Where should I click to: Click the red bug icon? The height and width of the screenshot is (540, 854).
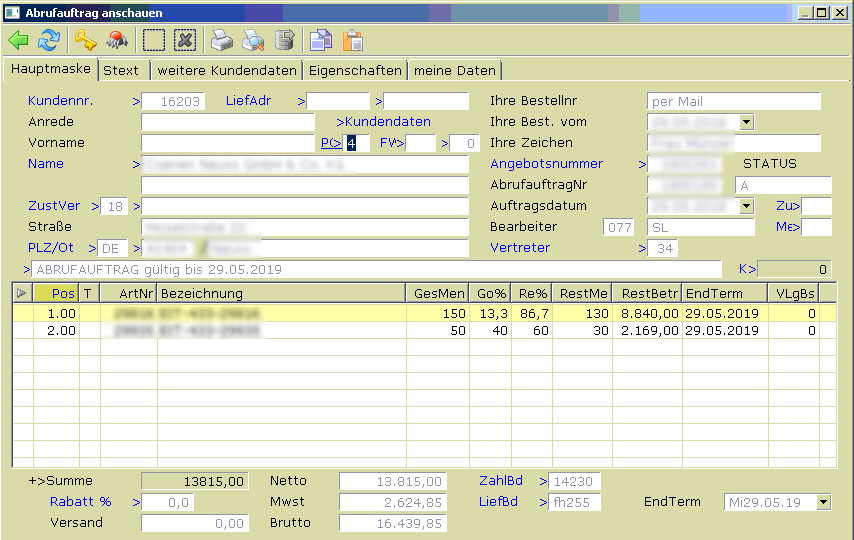pos(117,40)
